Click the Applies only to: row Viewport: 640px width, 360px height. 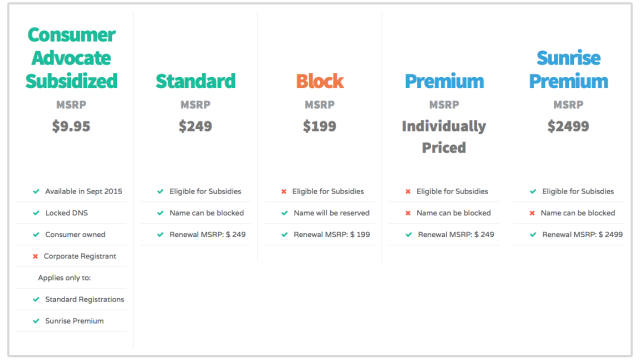pyautogui.click(x=71, y=278)
